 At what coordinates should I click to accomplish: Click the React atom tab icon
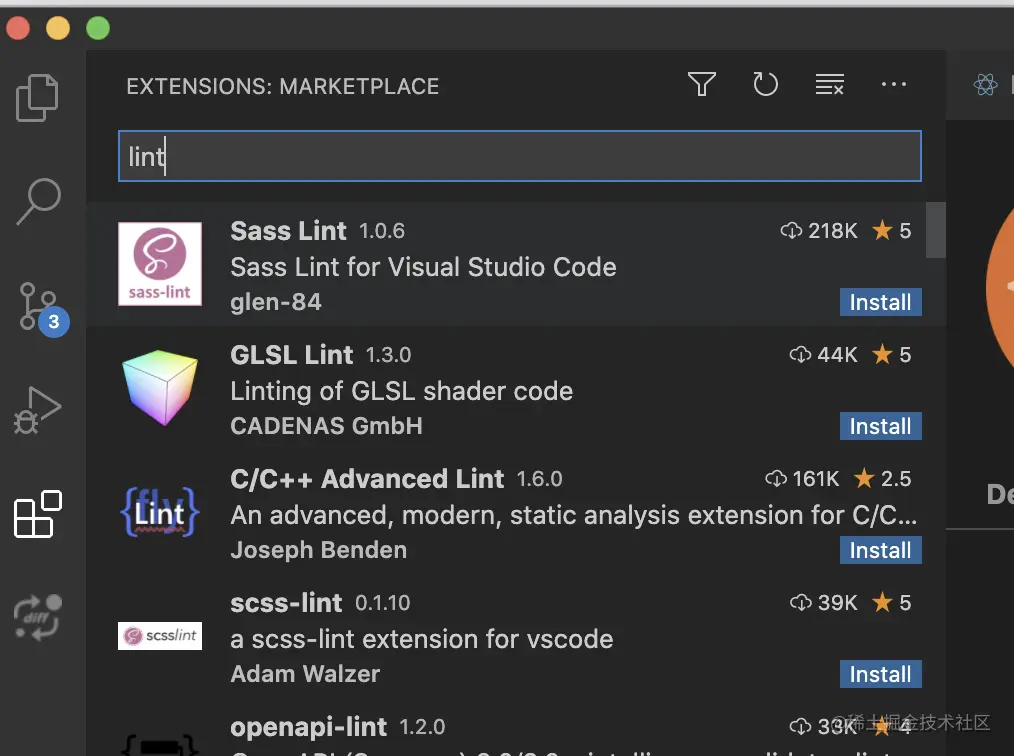(x=986, y=84)
